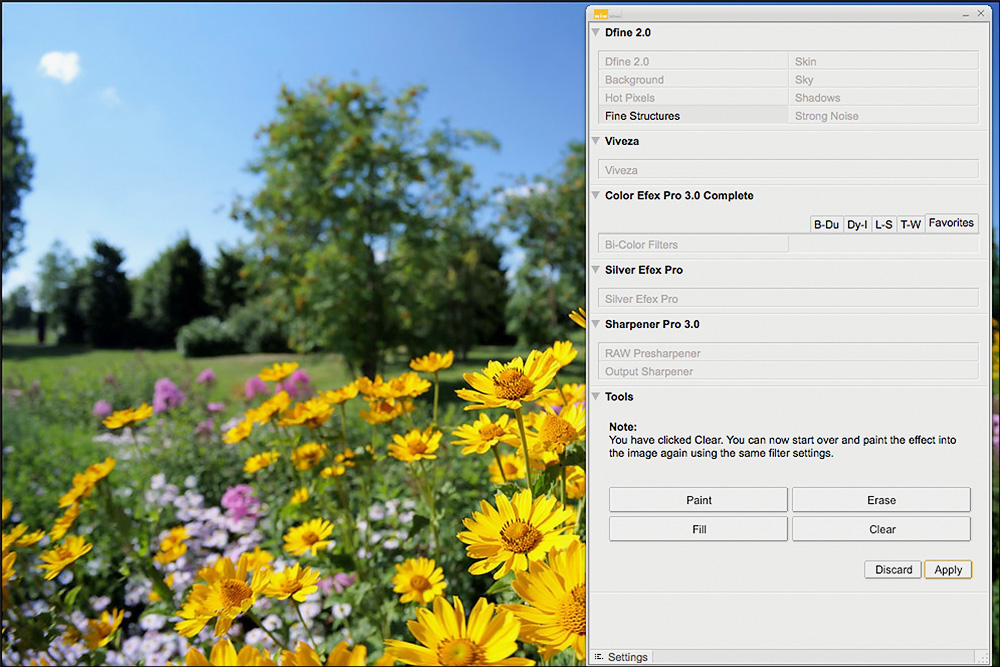Viewport: 1000px width, 667px height.
Task: Launch the Silver Efex Pro filter
Action: click(788, 298)
